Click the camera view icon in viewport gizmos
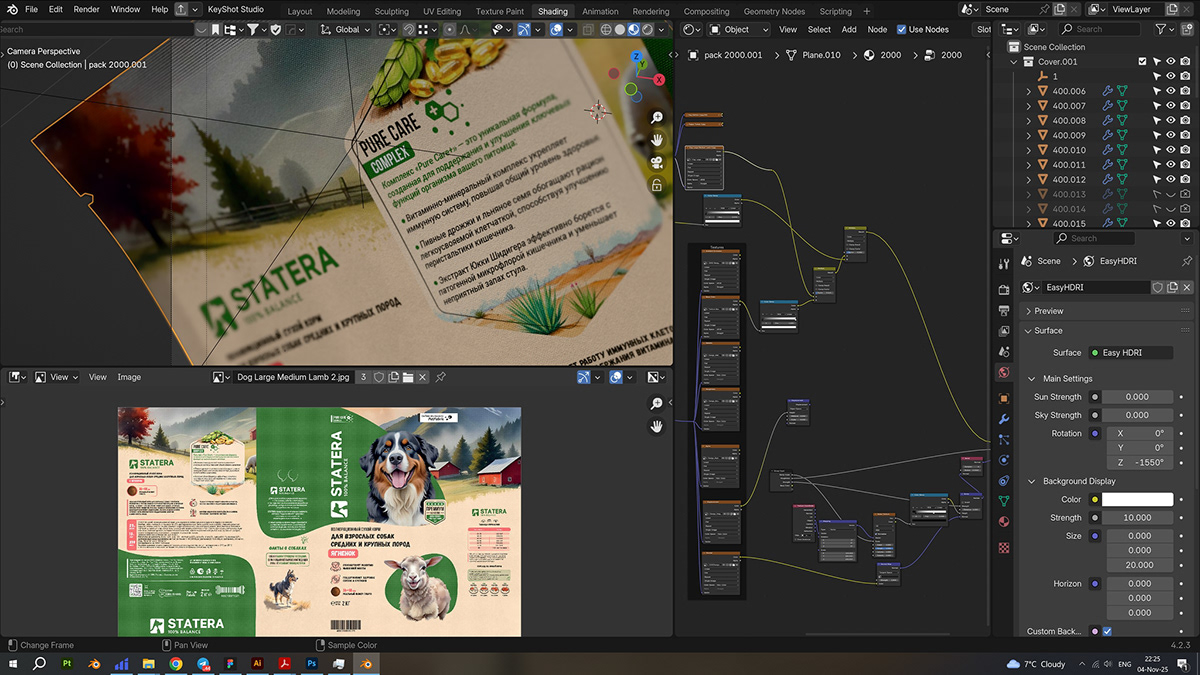This screenshot has height=675, width=1200. tap(656, 161)
